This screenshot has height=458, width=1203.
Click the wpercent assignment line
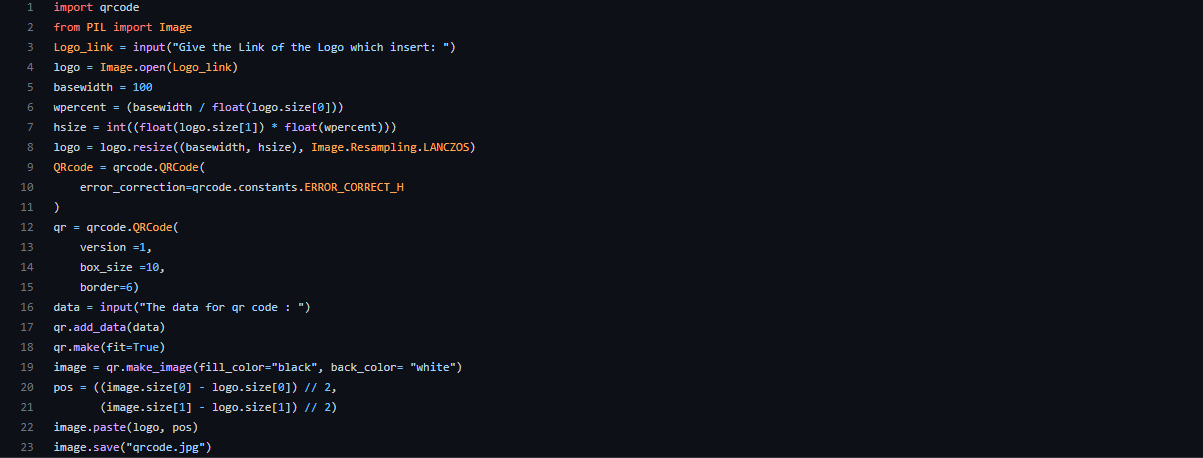click(199, 107)
